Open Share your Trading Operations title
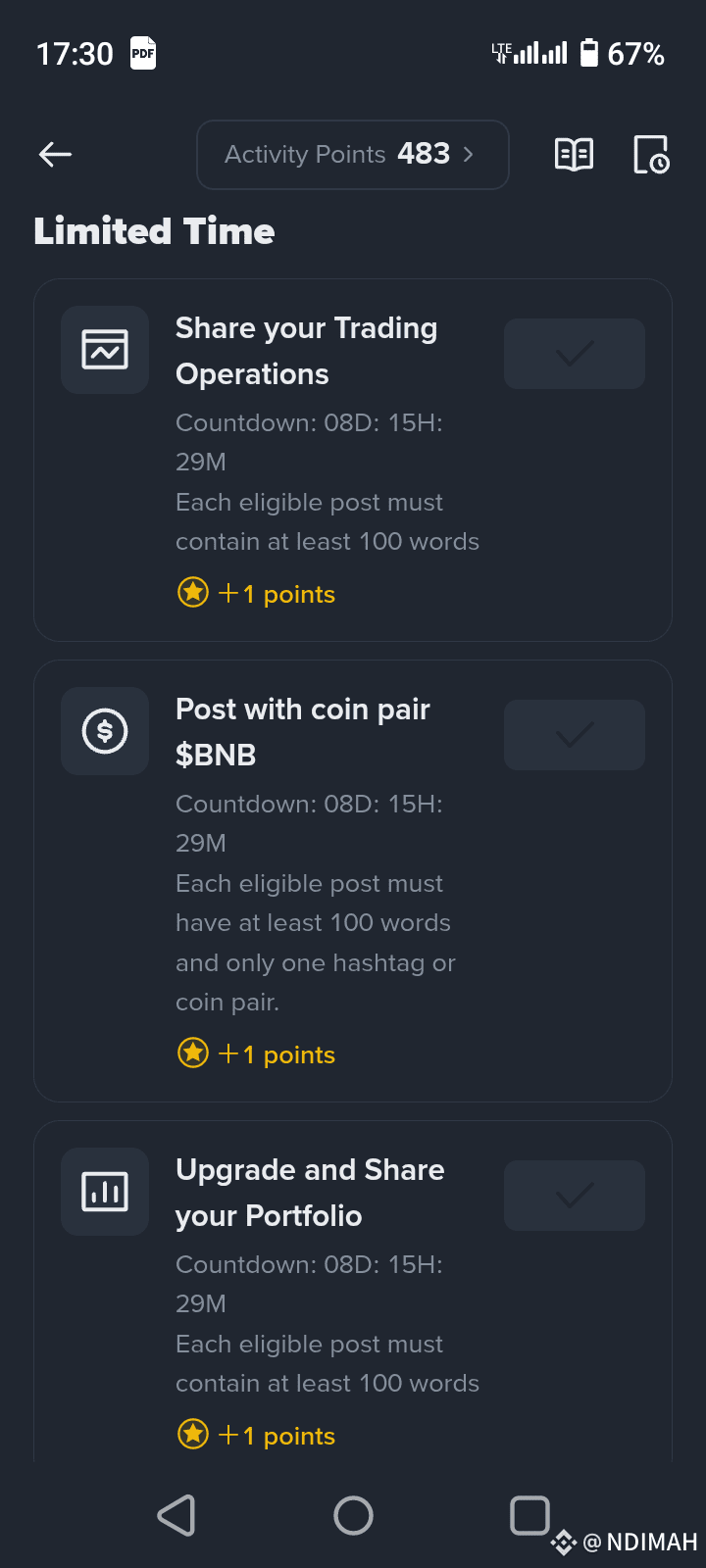The image size is (706, 1568). tap(306, 351)
